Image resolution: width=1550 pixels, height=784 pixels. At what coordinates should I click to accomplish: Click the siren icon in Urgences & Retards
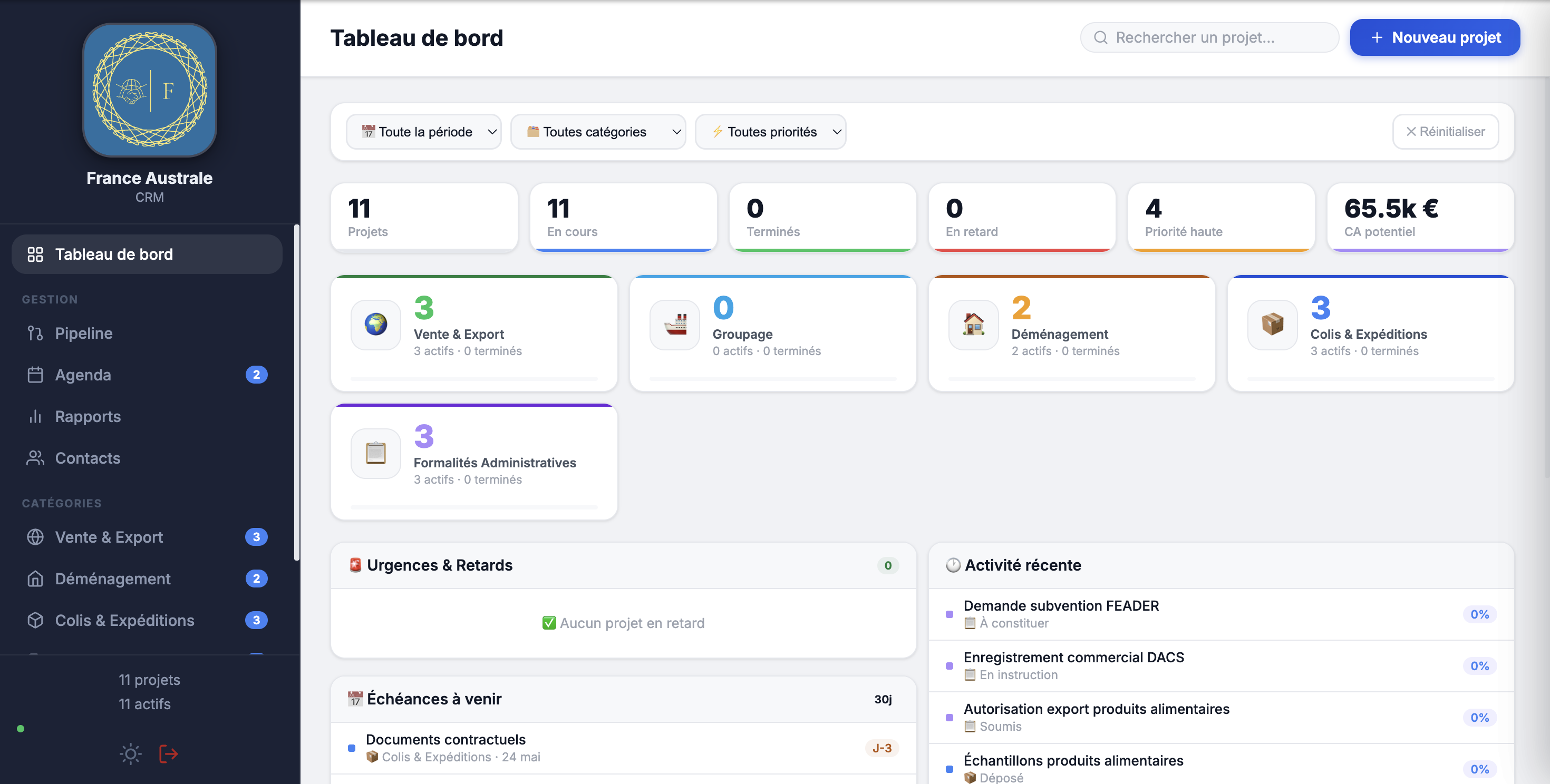click(x=356, y=565)
